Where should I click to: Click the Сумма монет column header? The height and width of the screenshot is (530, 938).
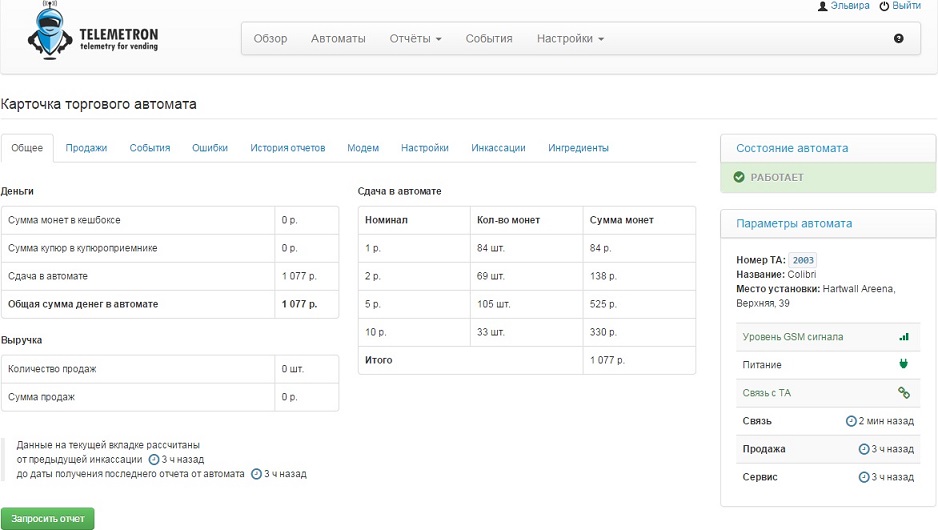click(622, 220)
